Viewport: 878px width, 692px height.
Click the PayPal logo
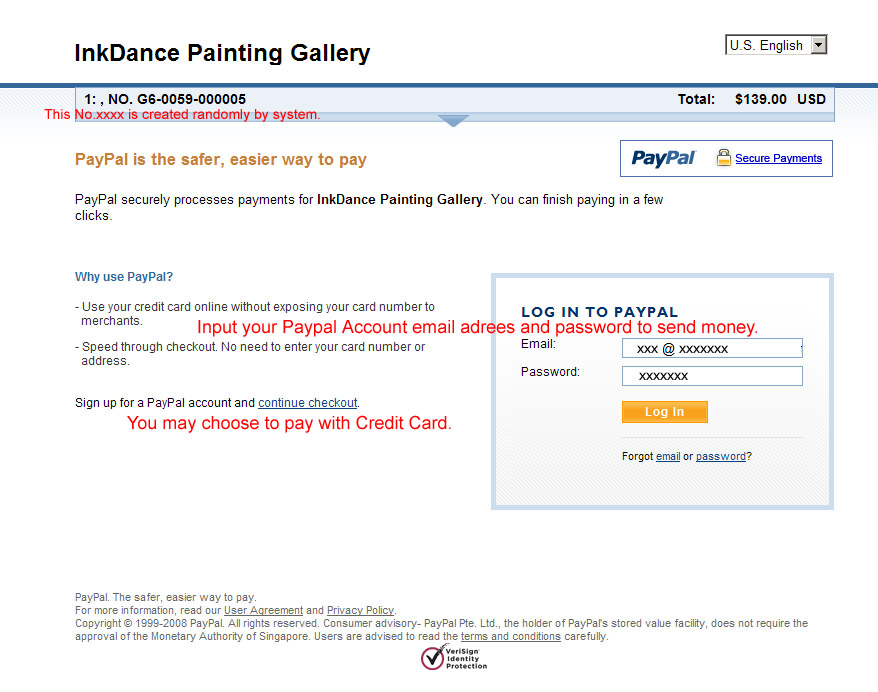663,158
